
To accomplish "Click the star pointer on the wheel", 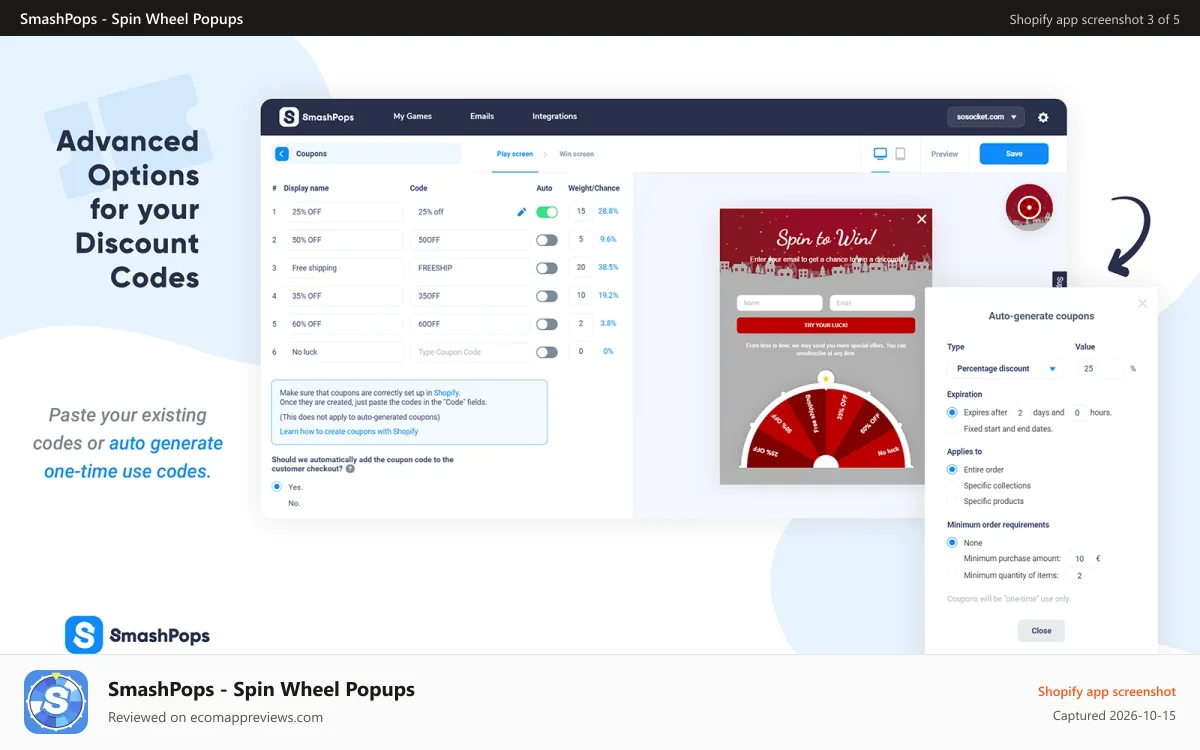I will click(825, 378).
